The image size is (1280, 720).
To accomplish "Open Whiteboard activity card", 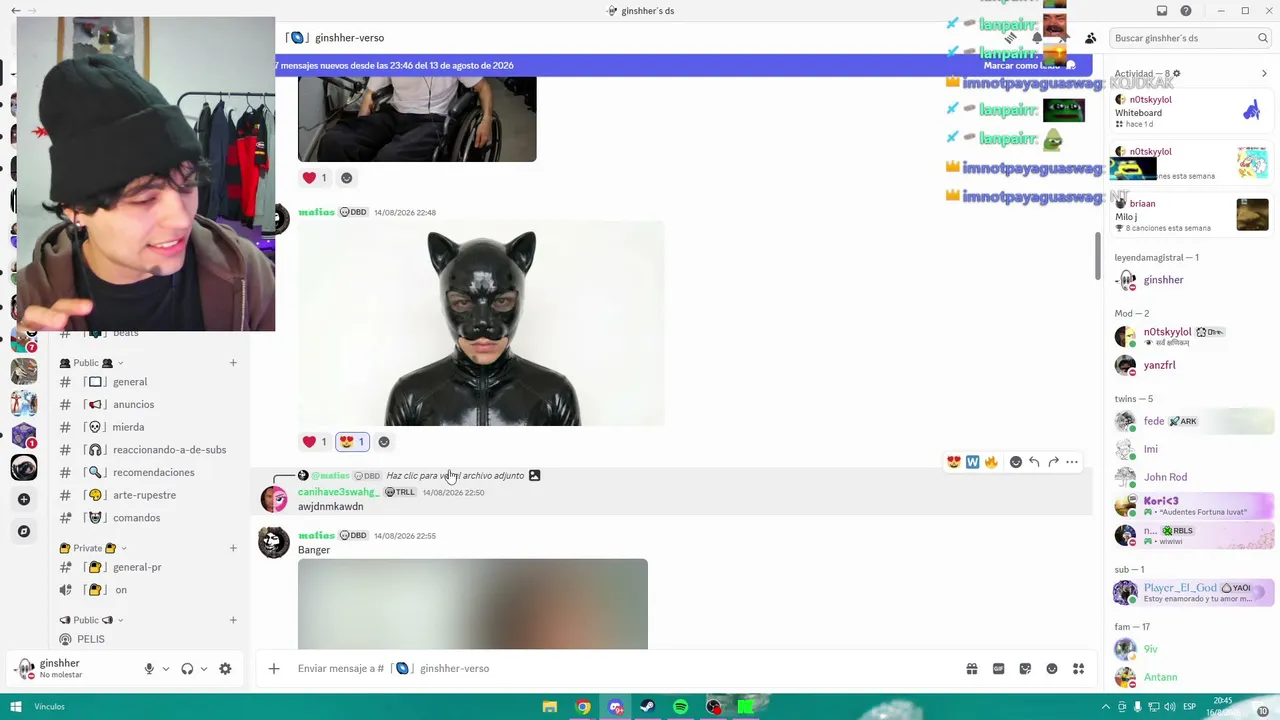I will [x=1192, y=112].
